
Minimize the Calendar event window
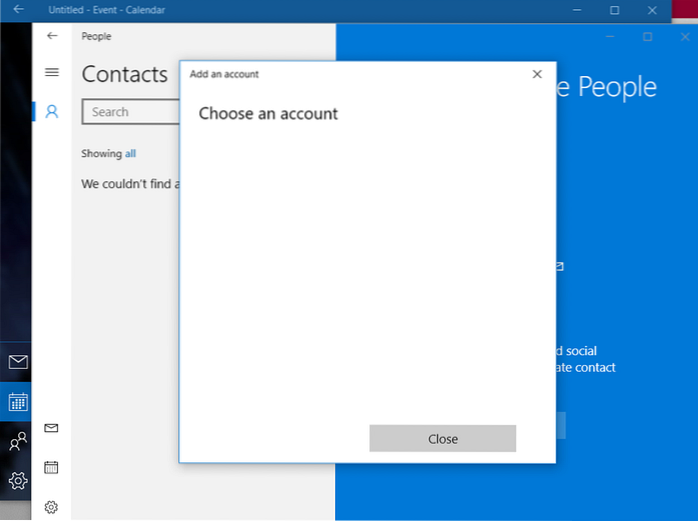(578, 10)
